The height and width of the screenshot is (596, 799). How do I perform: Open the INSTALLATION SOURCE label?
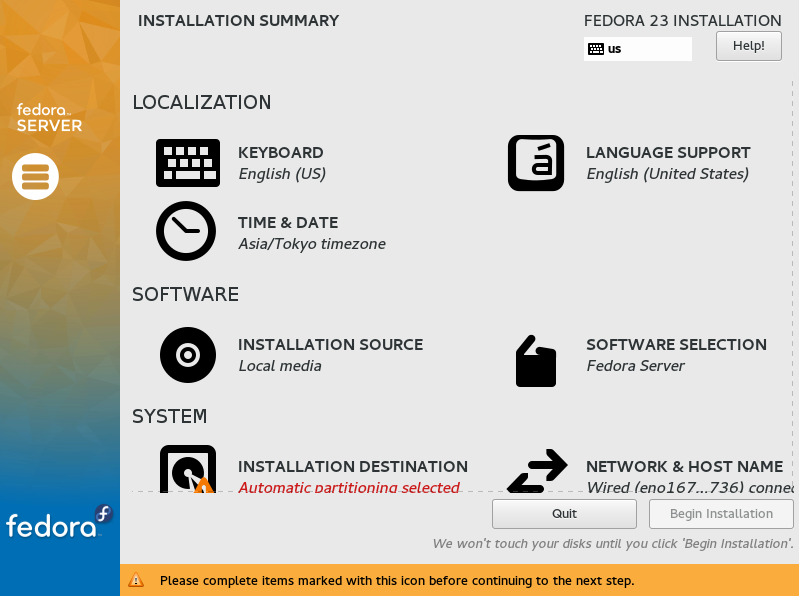330,344
